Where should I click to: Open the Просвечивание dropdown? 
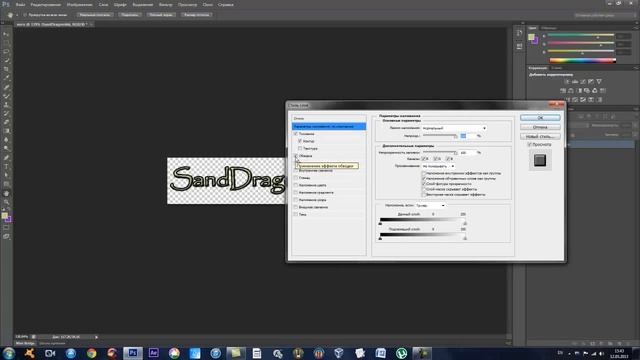(x=438, y=167)
